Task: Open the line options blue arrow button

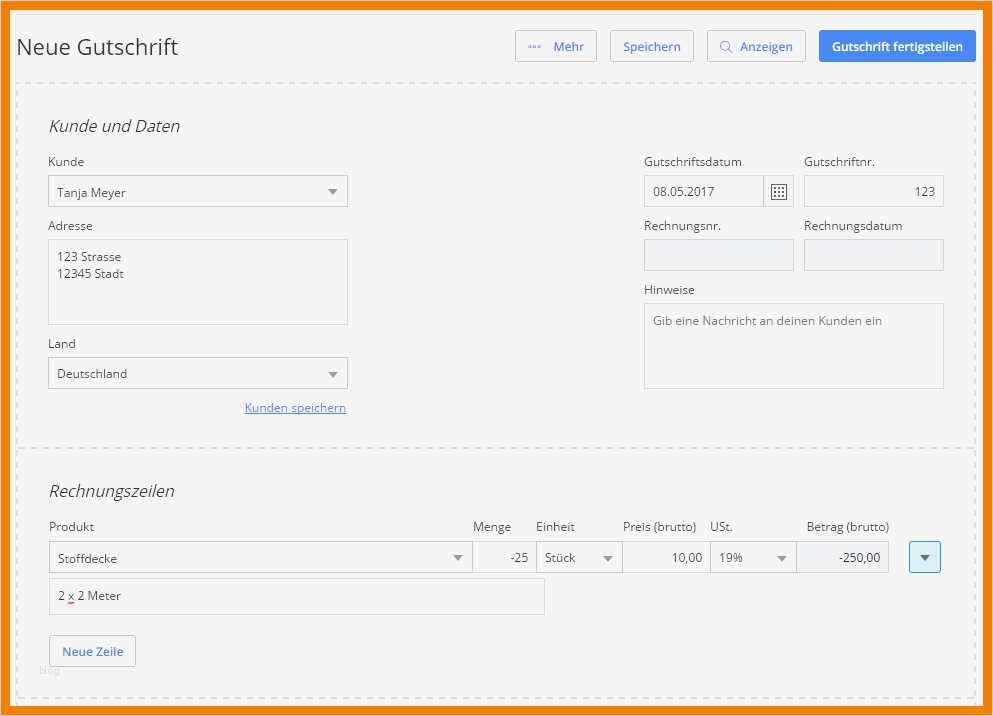Action: [925, 557]
